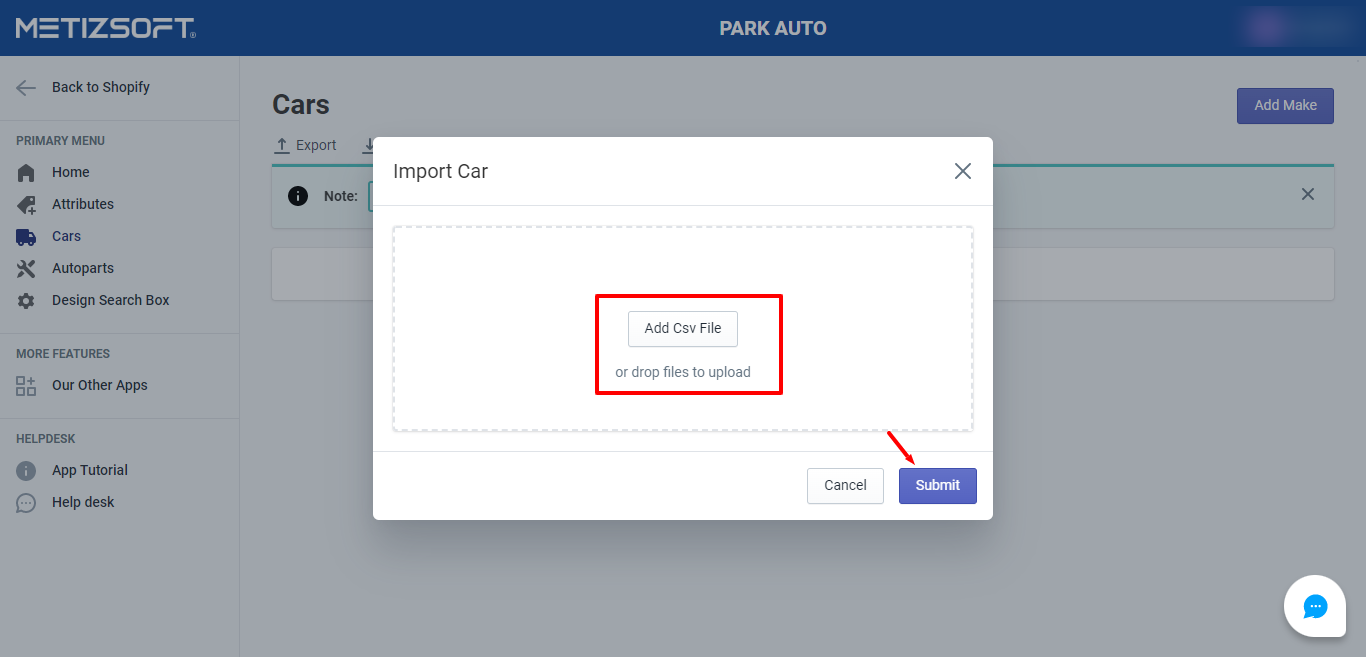
Task: Close the Import Car dialog
Action: click(962, 171)
